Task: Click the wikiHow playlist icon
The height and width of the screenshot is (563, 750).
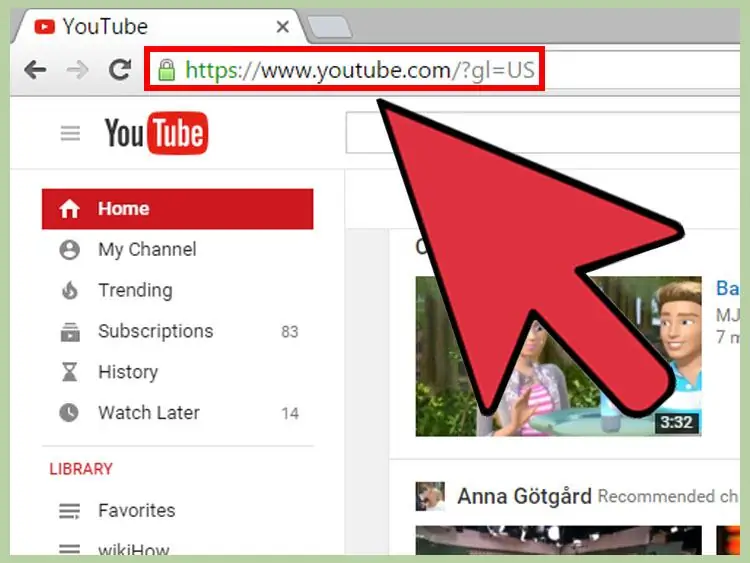Action: (x=69, y=549)
